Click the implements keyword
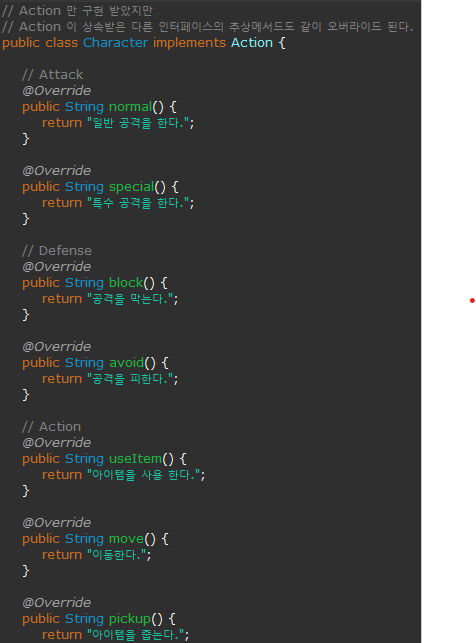 click(x=189, y=43)
